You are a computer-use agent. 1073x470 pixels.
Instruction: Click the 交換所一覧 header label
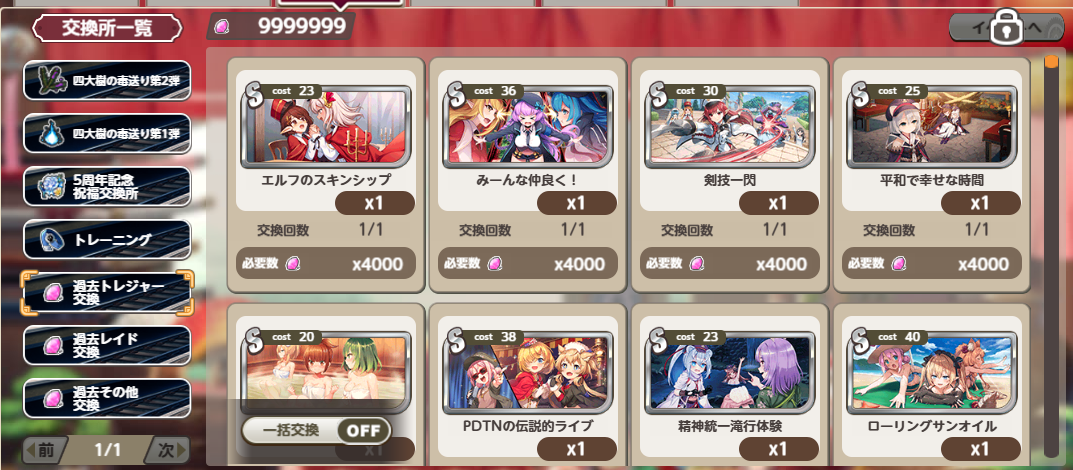coord(107,29)
